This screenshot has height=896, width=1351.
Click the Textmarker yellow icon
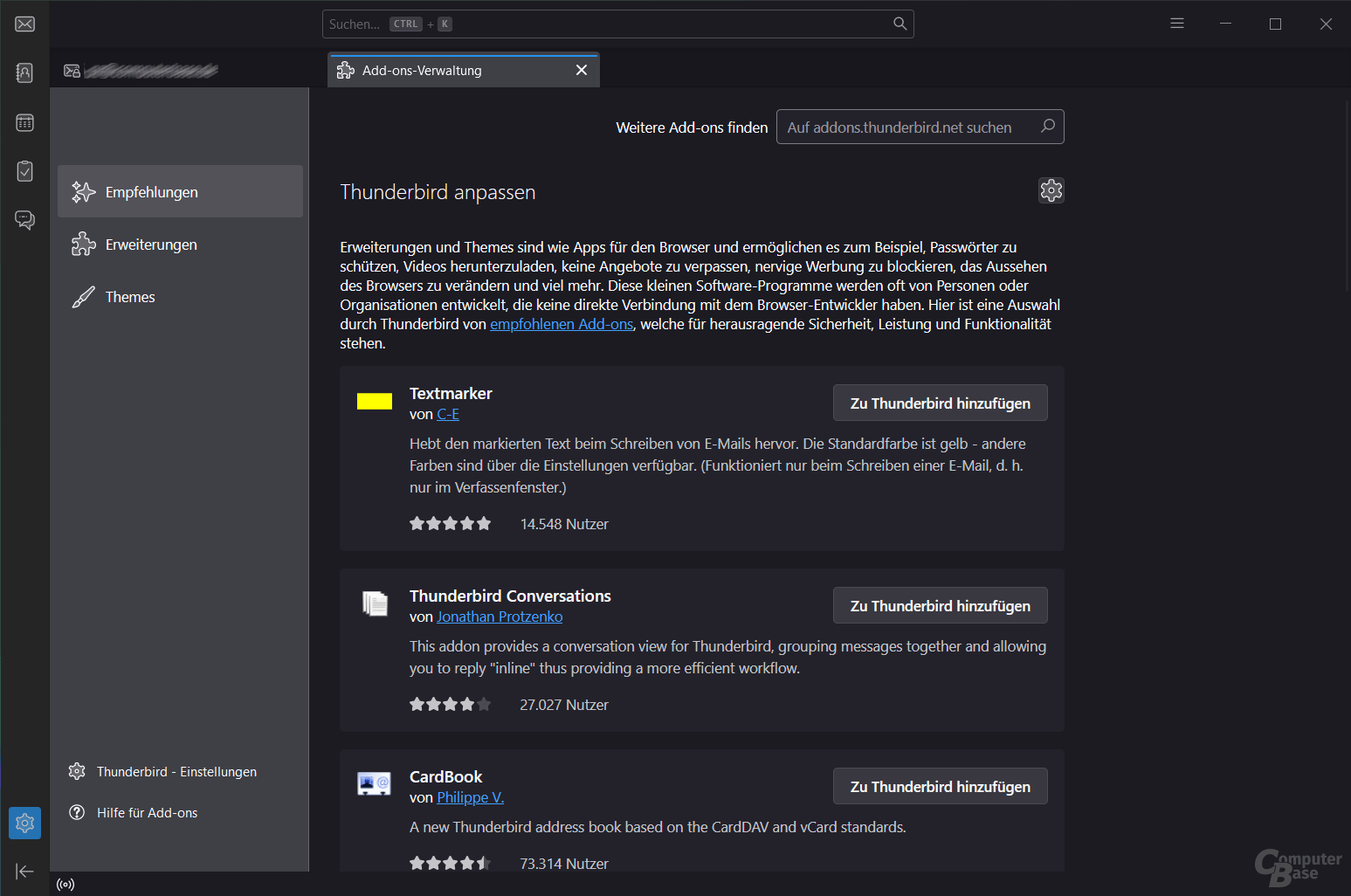375,401
